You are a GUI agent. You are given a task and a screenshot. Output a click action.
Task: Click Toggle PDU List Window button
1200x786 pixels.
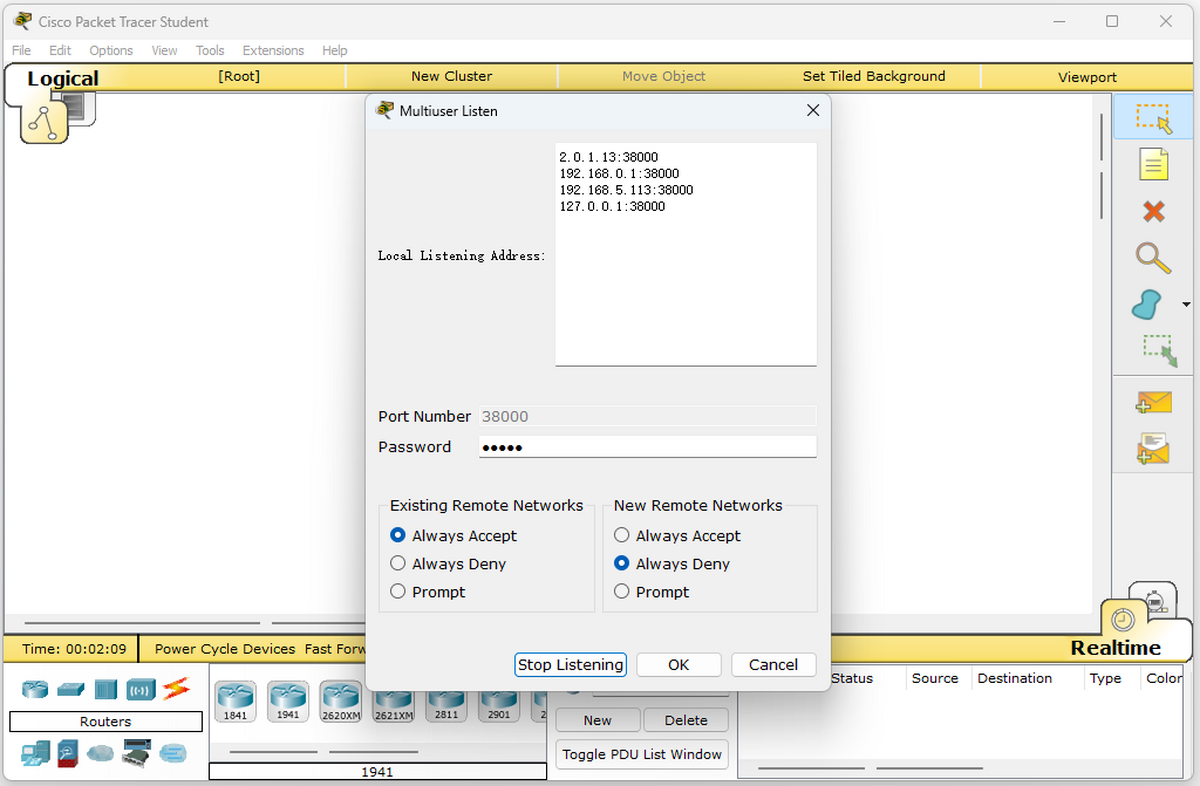tap(642, 754)
